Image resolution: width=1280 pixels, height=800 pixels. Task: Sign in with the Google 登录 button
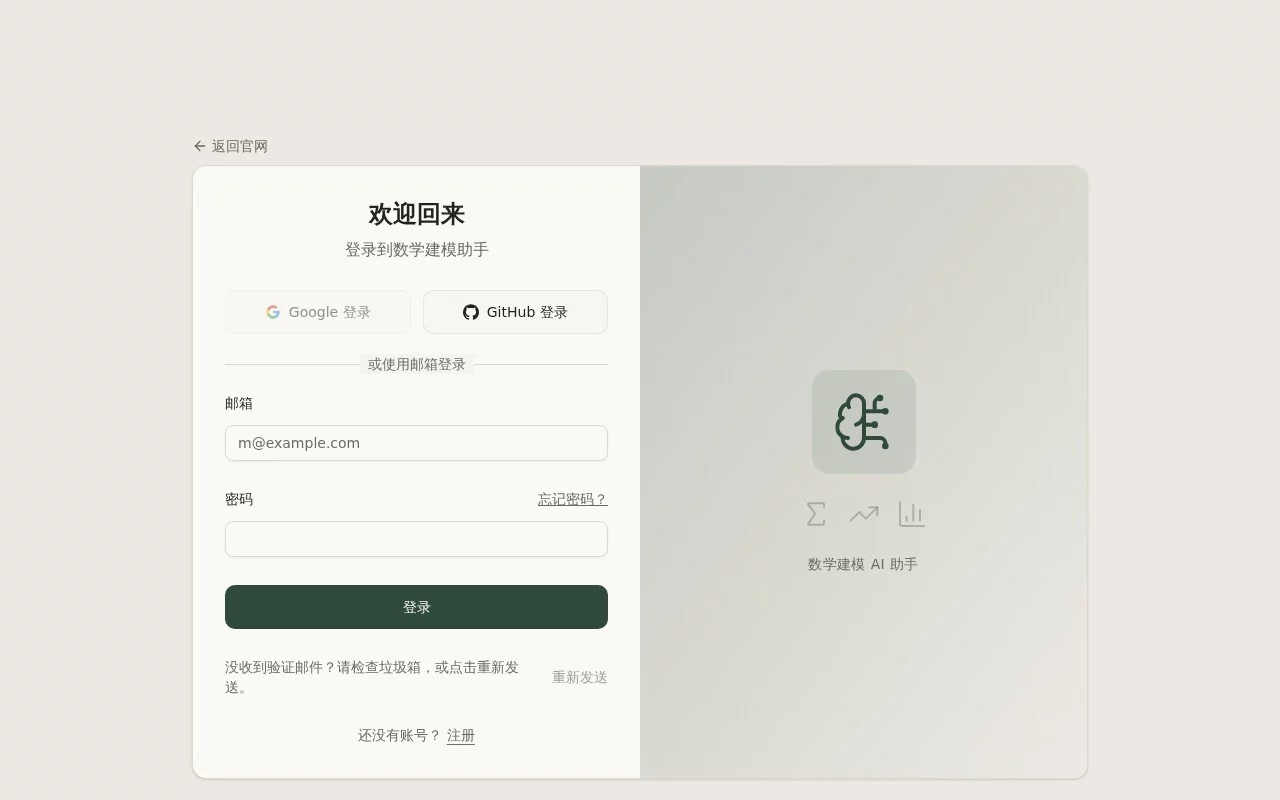coord(318,312)
